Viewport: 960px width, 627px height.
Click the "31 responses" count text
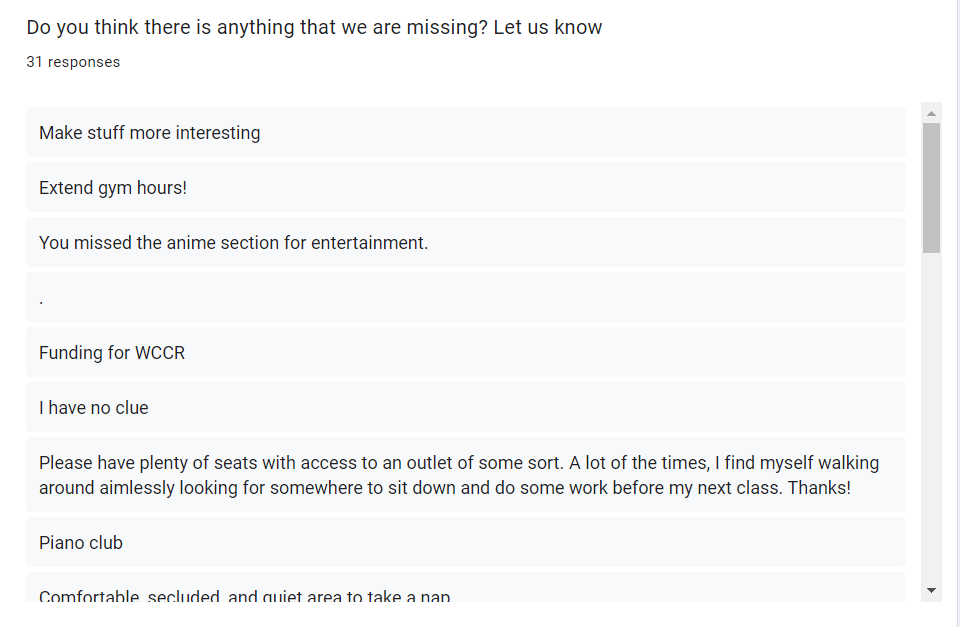click(x=73, y=62)
